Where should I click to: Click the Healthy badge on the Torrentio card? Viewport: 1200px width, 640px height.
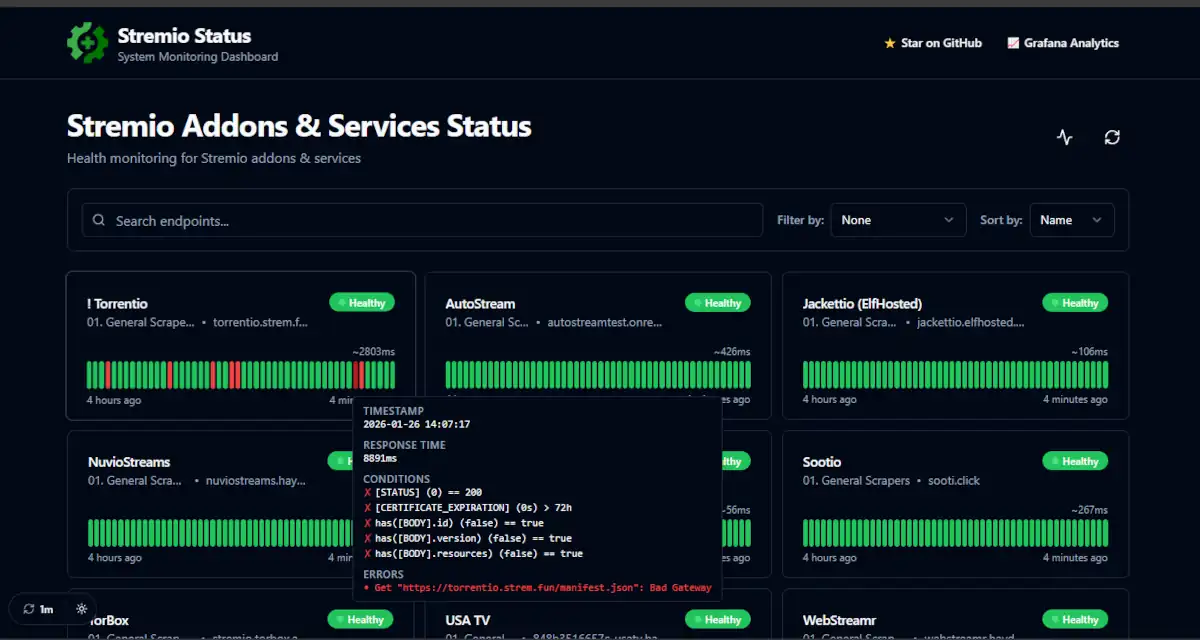coord(360,302)
